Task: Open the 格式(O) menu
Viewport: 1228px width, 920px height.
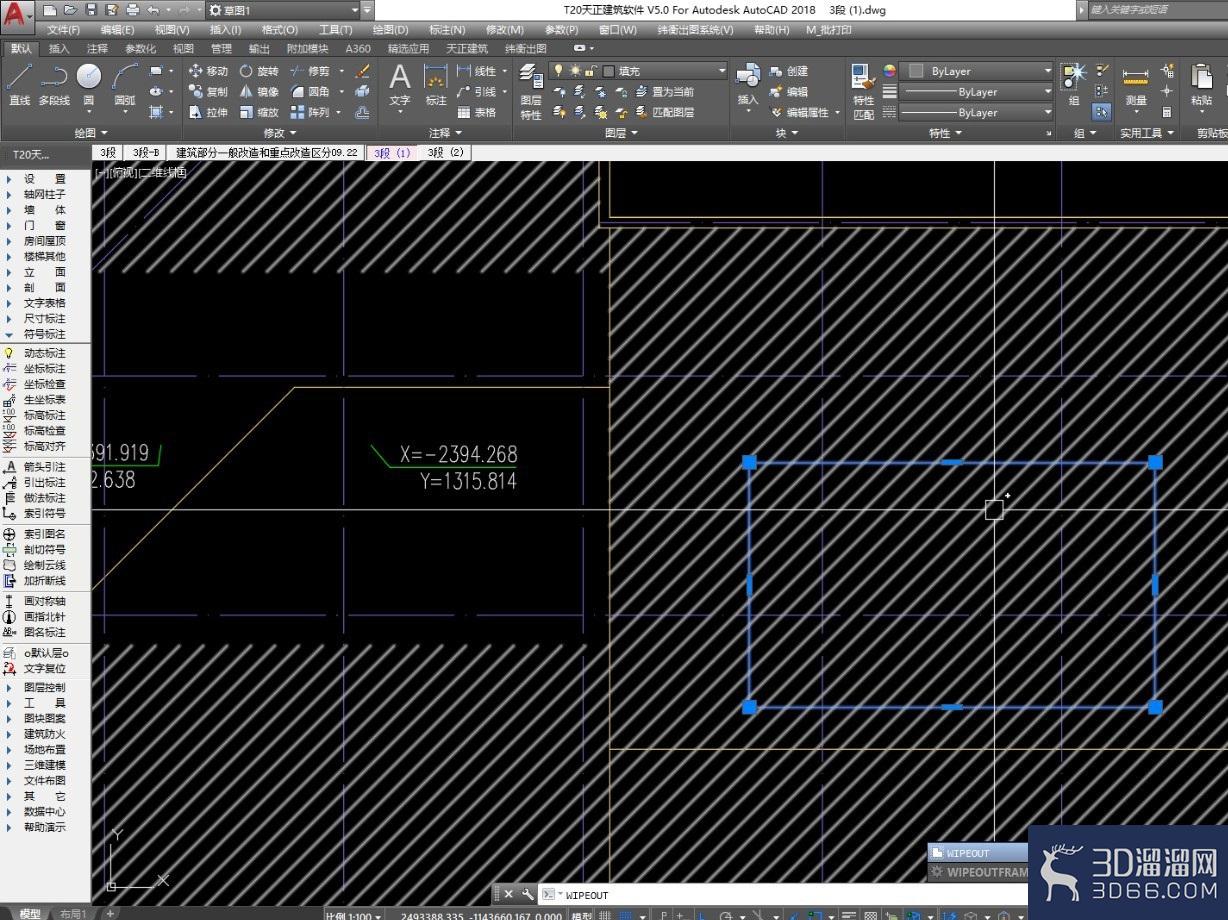Action: click(279, 30)
